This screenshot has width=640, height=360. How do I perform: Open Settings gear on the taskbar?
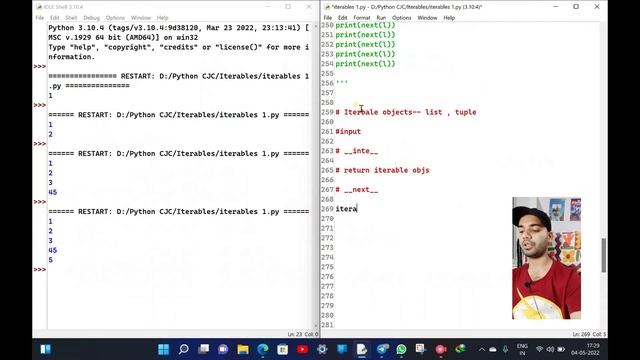(322, 349)
